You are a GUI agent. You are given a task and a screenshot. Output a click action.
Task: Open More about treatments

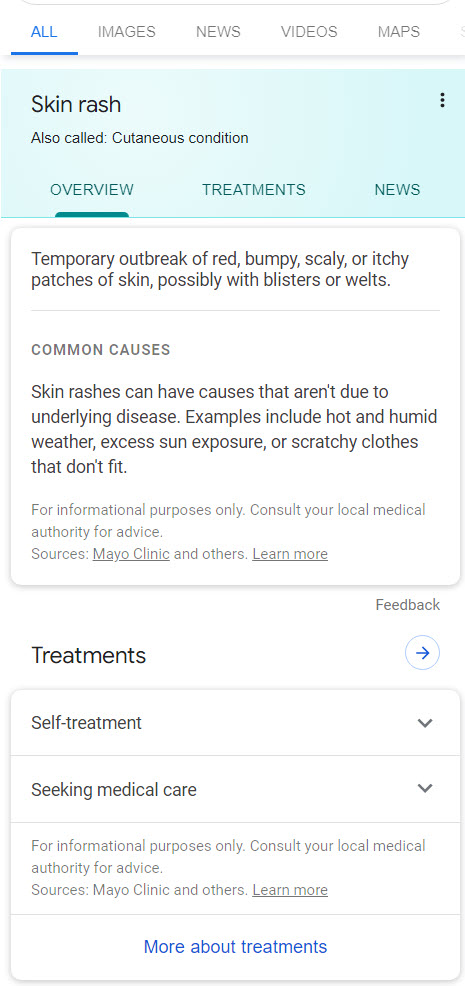235,946
